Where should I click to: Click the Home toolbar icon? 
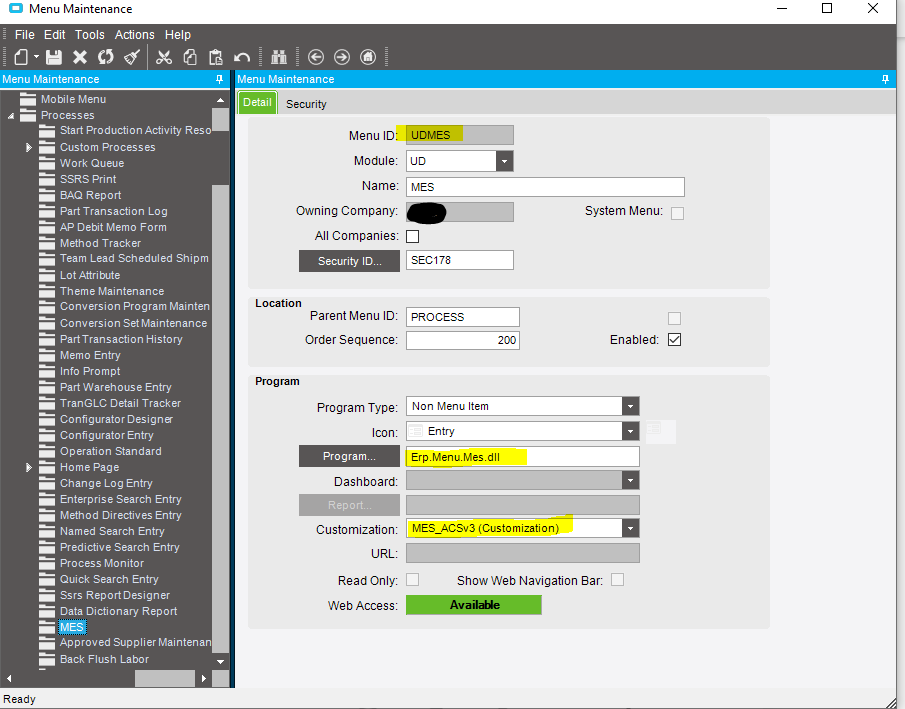pyautogui.click(x=368, y=57)
